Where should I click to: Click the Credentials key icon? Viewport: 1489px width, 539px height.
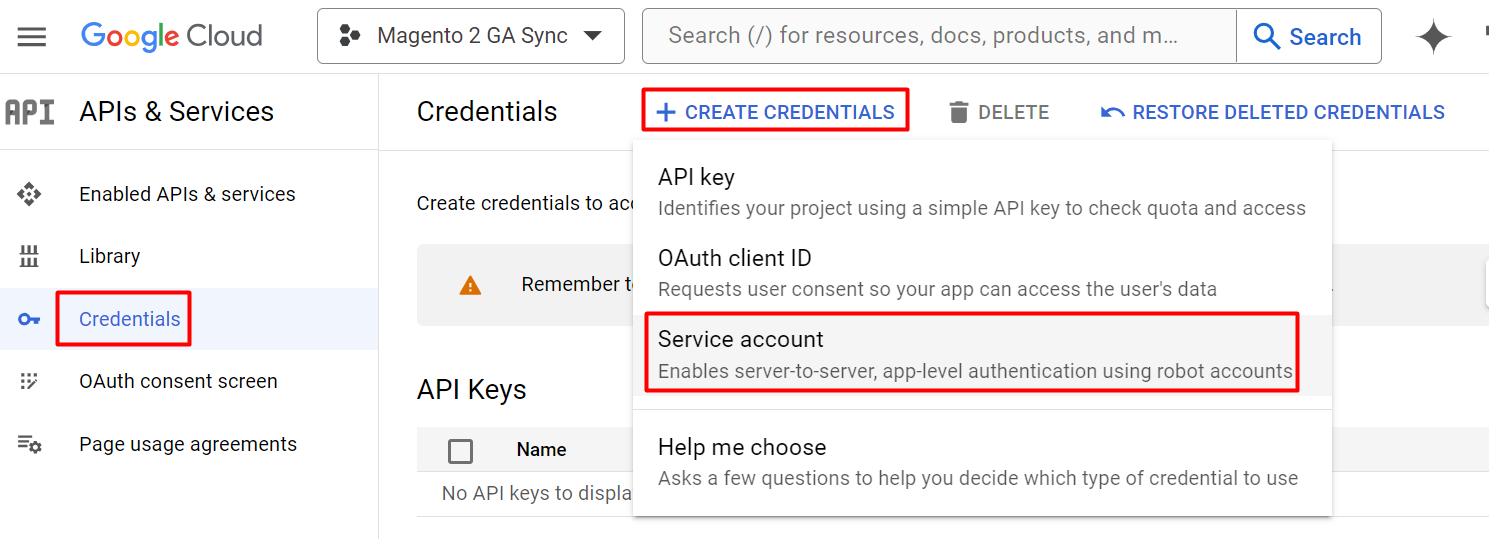pos(30,320)
